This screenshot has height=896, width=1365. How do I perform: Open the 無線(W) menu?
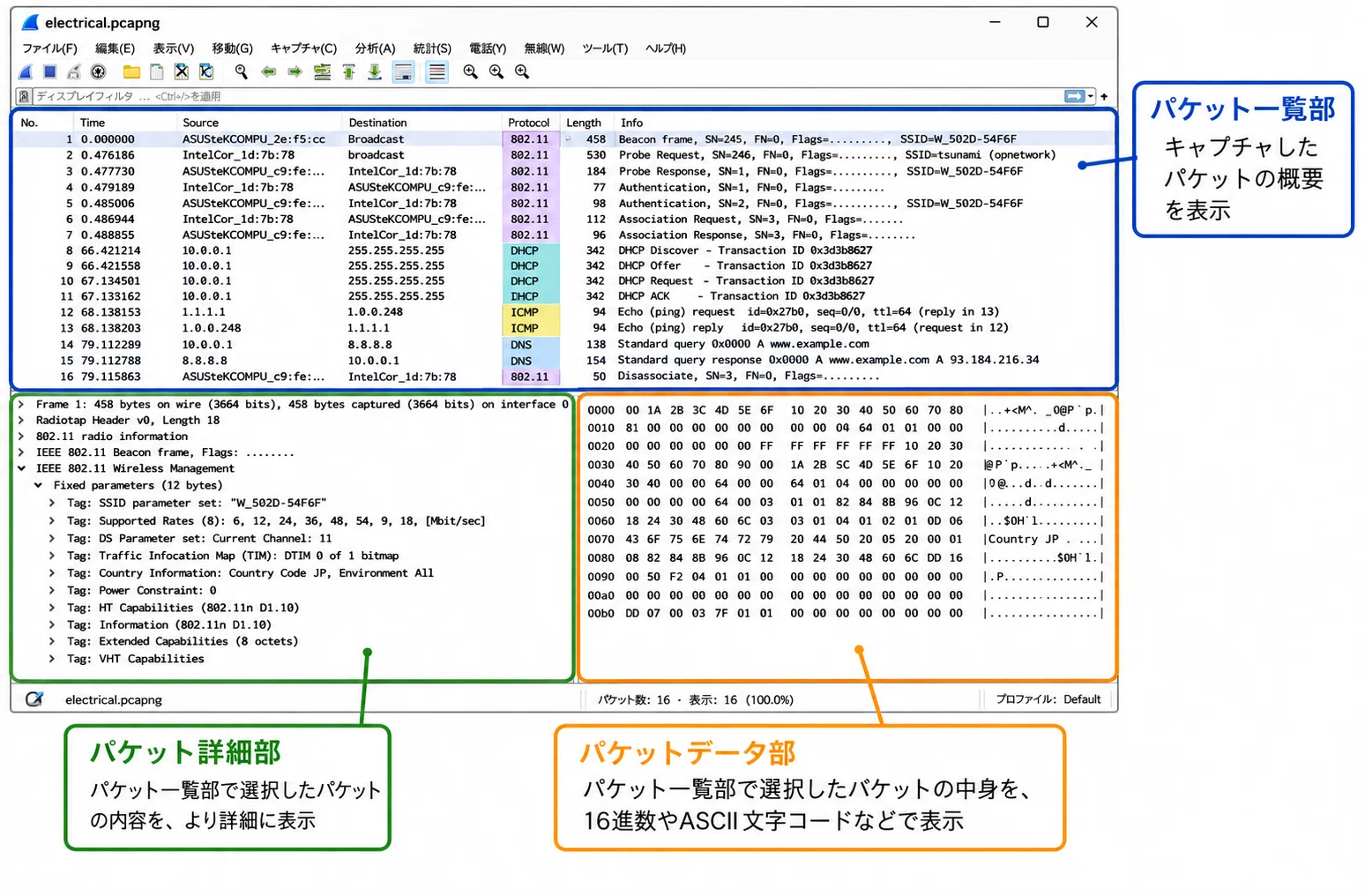click(544, 49)
